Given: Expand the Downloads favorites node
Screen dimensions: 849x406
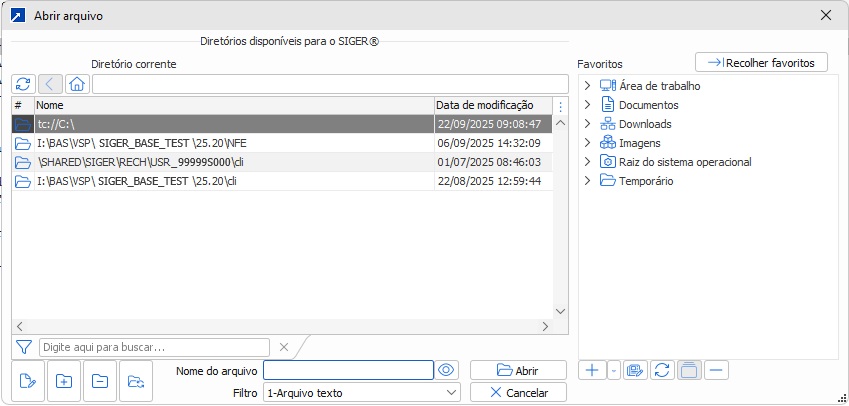Looking at the screenshot, I should click(587, 124).
